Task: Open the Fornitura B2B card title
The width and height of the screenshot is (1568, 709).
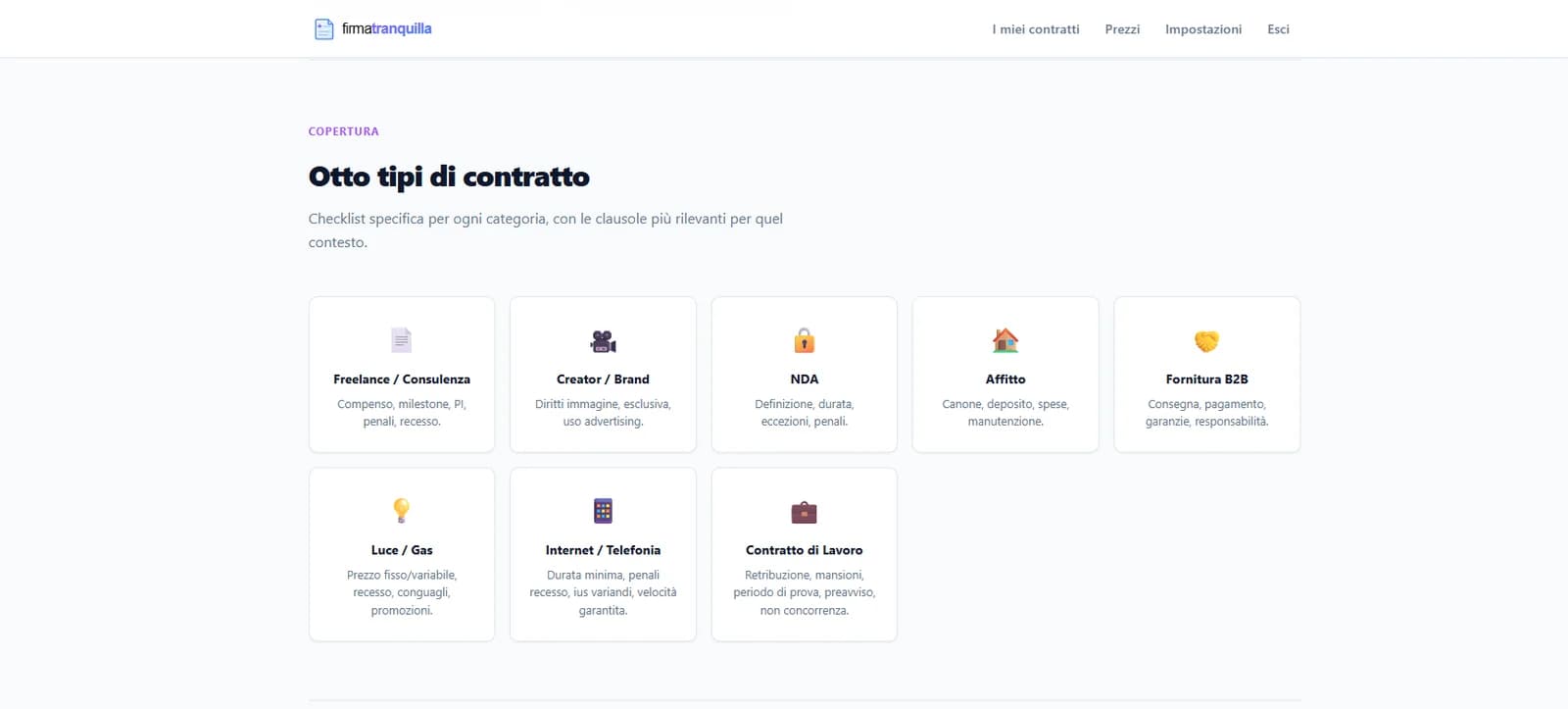Action: (x=1206, y=380)
